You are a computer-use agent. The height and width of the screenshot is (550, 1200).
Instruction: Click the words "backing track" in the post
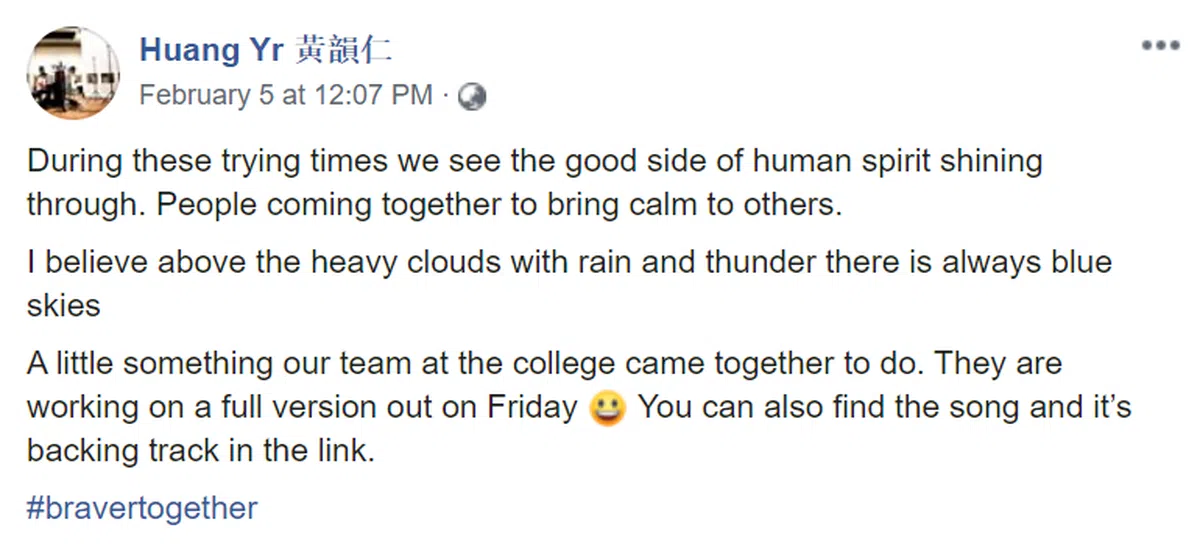pos(125,451)
